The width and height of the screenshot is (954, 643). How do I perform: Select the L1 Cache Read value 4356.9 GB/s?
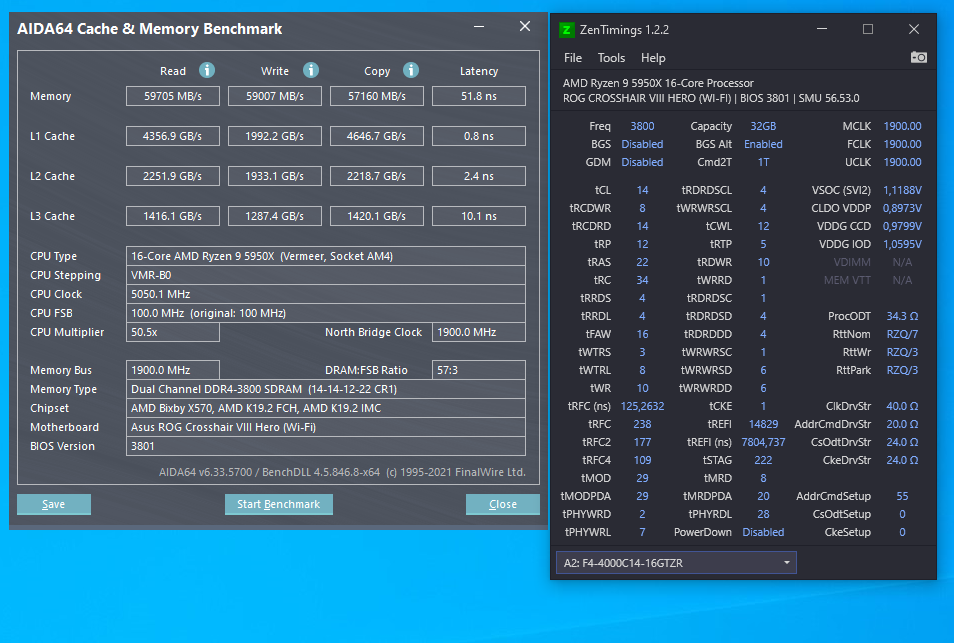pyautogui.click(x=173, y=136)
